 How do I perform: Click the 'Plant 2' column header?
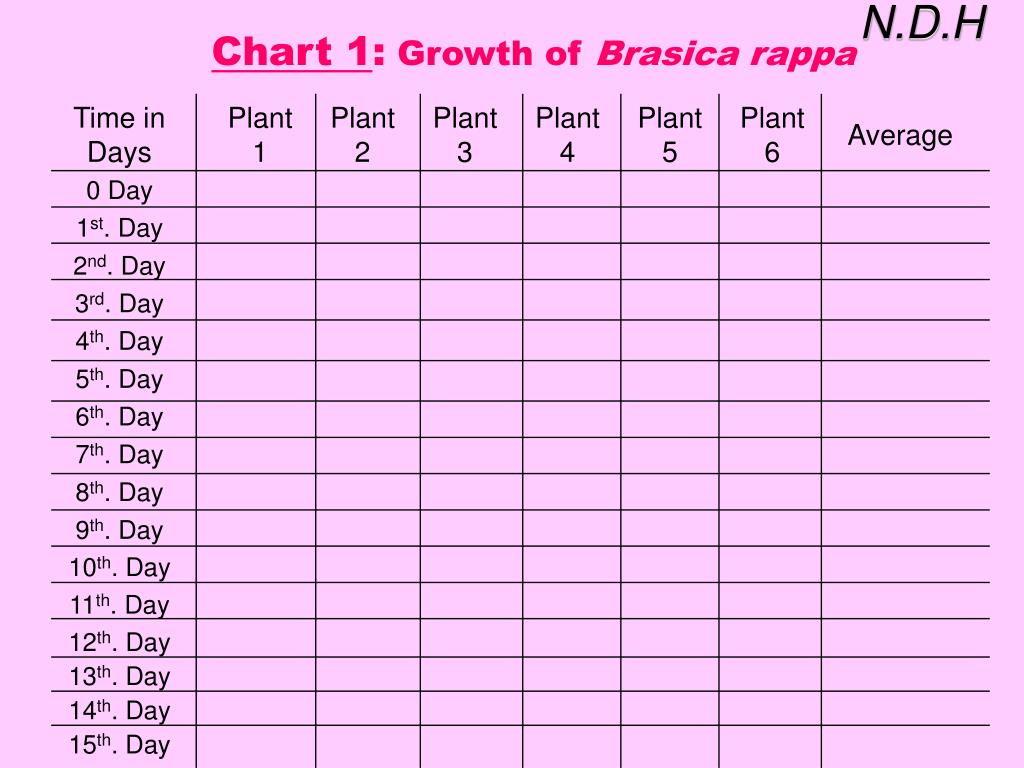[x=362, y=135]
